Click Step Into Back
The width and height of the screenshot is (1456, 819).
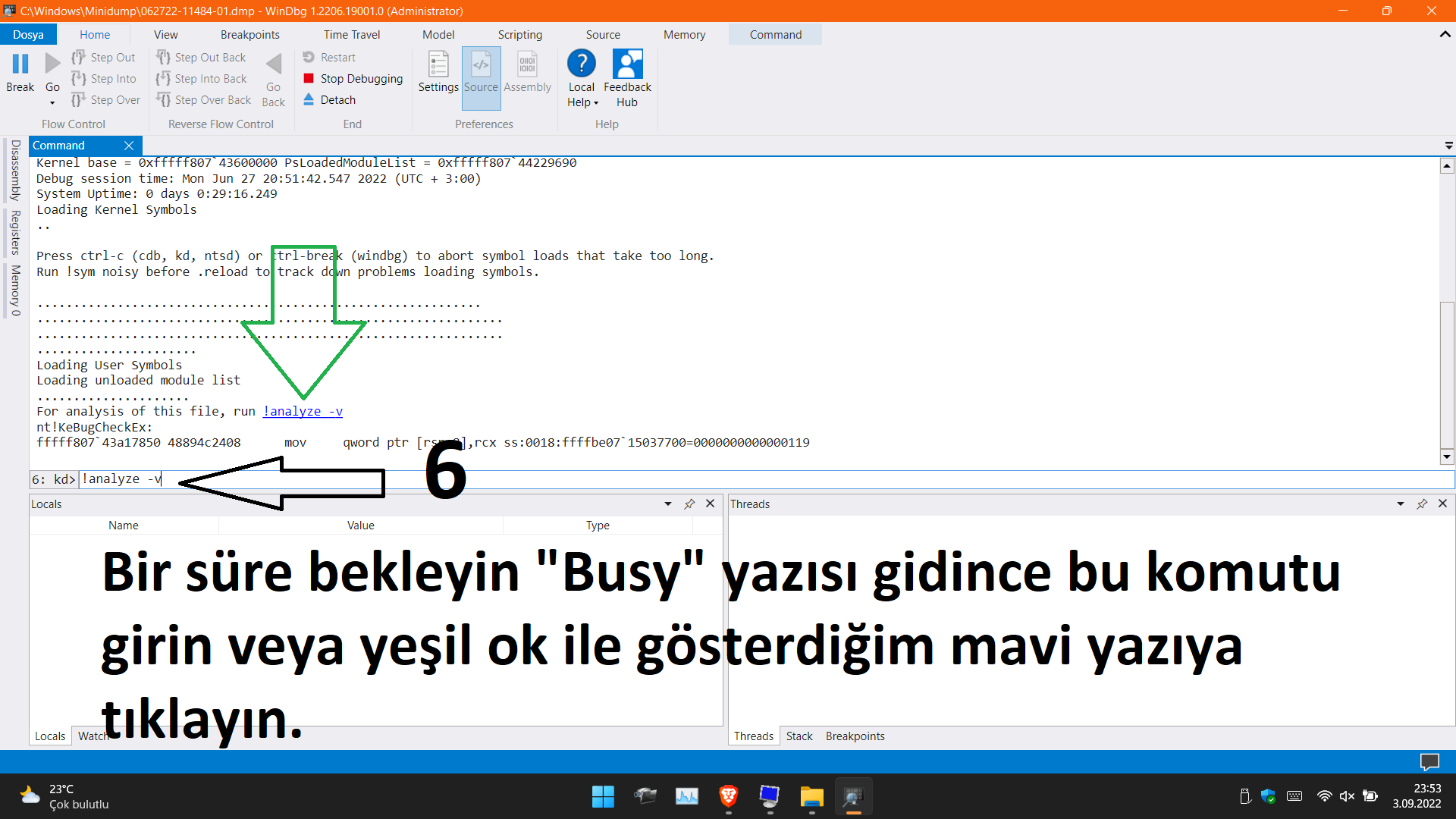pyautogui.click(x=202, y=79)
